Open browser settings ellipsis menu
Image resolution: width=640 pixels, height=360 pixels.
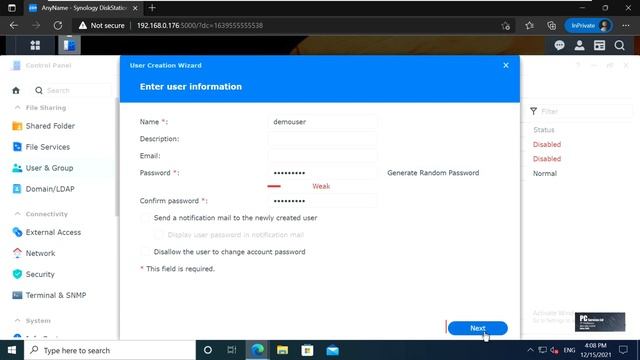626,25
